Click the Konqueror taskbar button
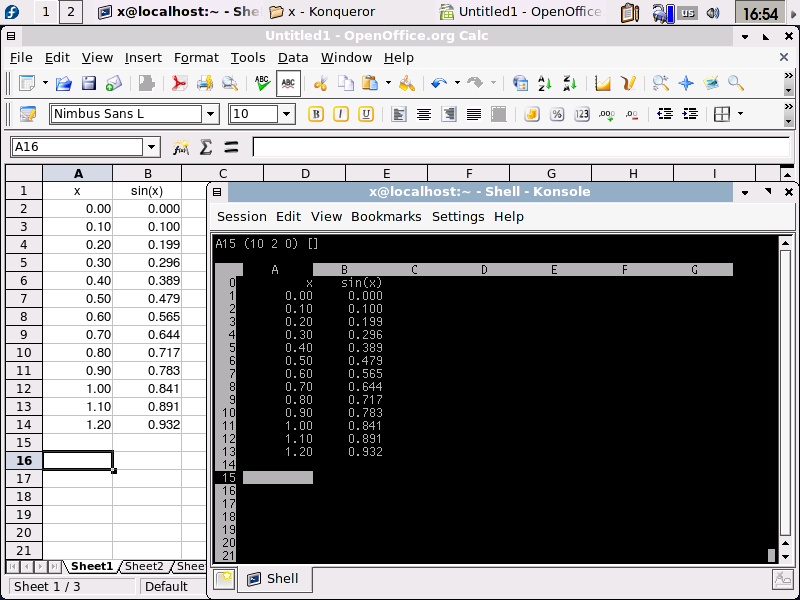Image resolution: width=800 pixels, height=600 pixels. (x=338, y=12)
